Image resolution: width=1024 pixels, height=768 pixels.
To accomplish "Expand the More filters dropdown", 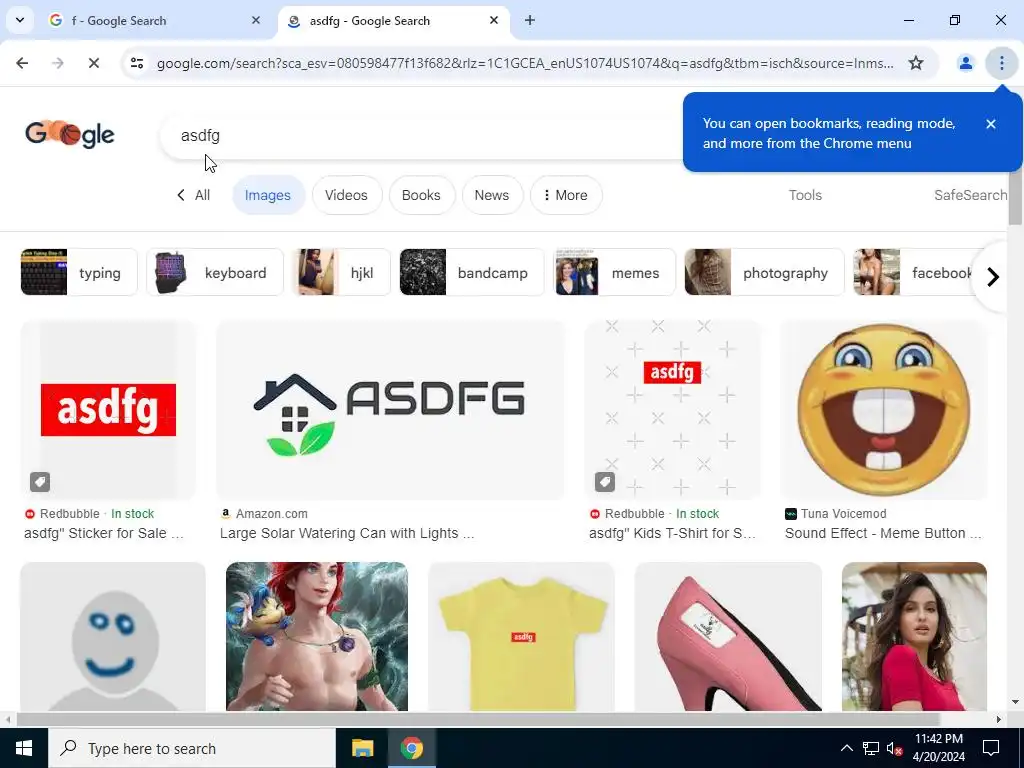I will pyautogui.click(x=566, y=195).
